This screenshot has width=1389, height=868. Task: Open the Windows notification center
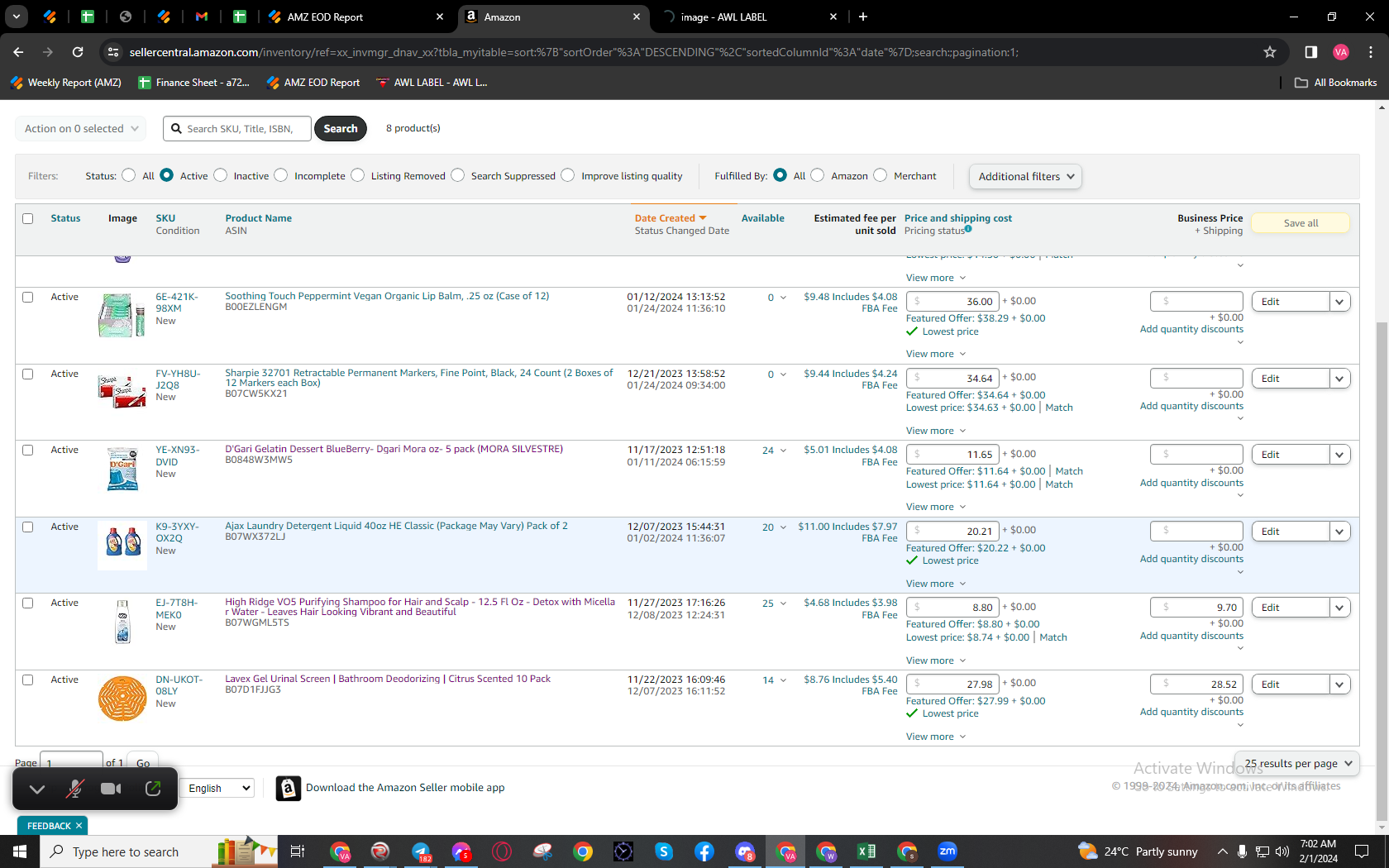(x=1362, y=851)
